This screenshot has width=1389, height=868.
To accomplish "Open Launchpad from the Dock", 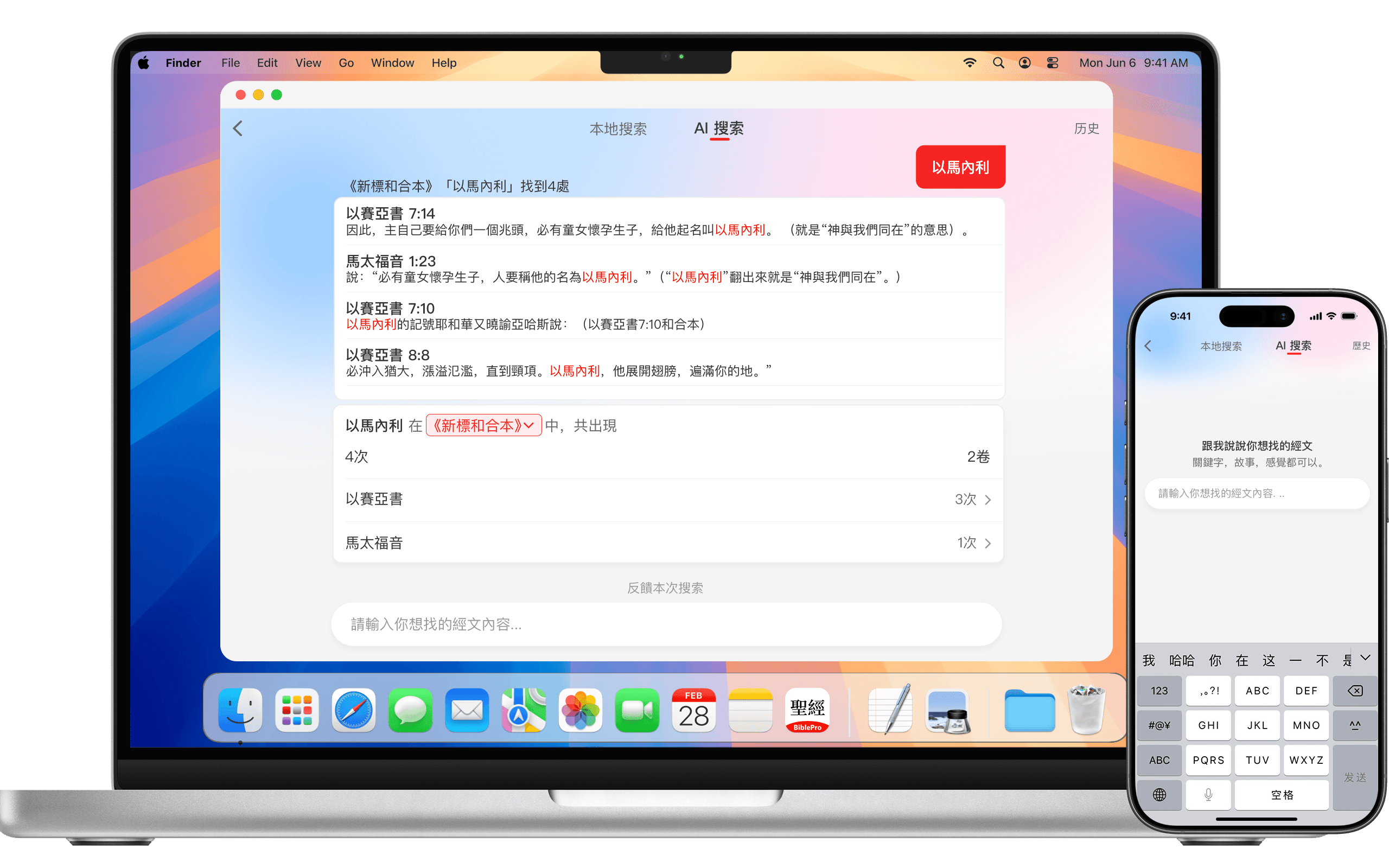I will [297, 710].
